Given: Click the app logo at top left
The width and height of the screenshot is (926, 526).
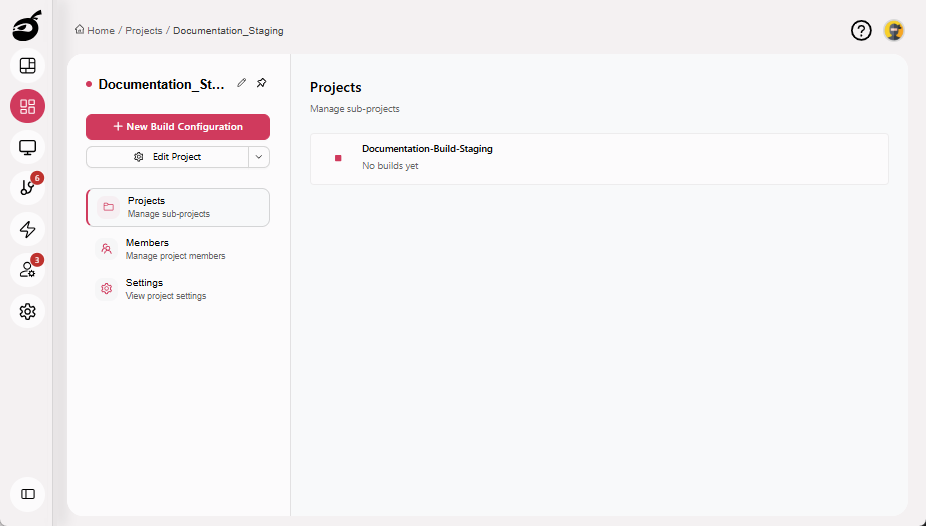Looking at the screenshot, I should tap(27, 26).
